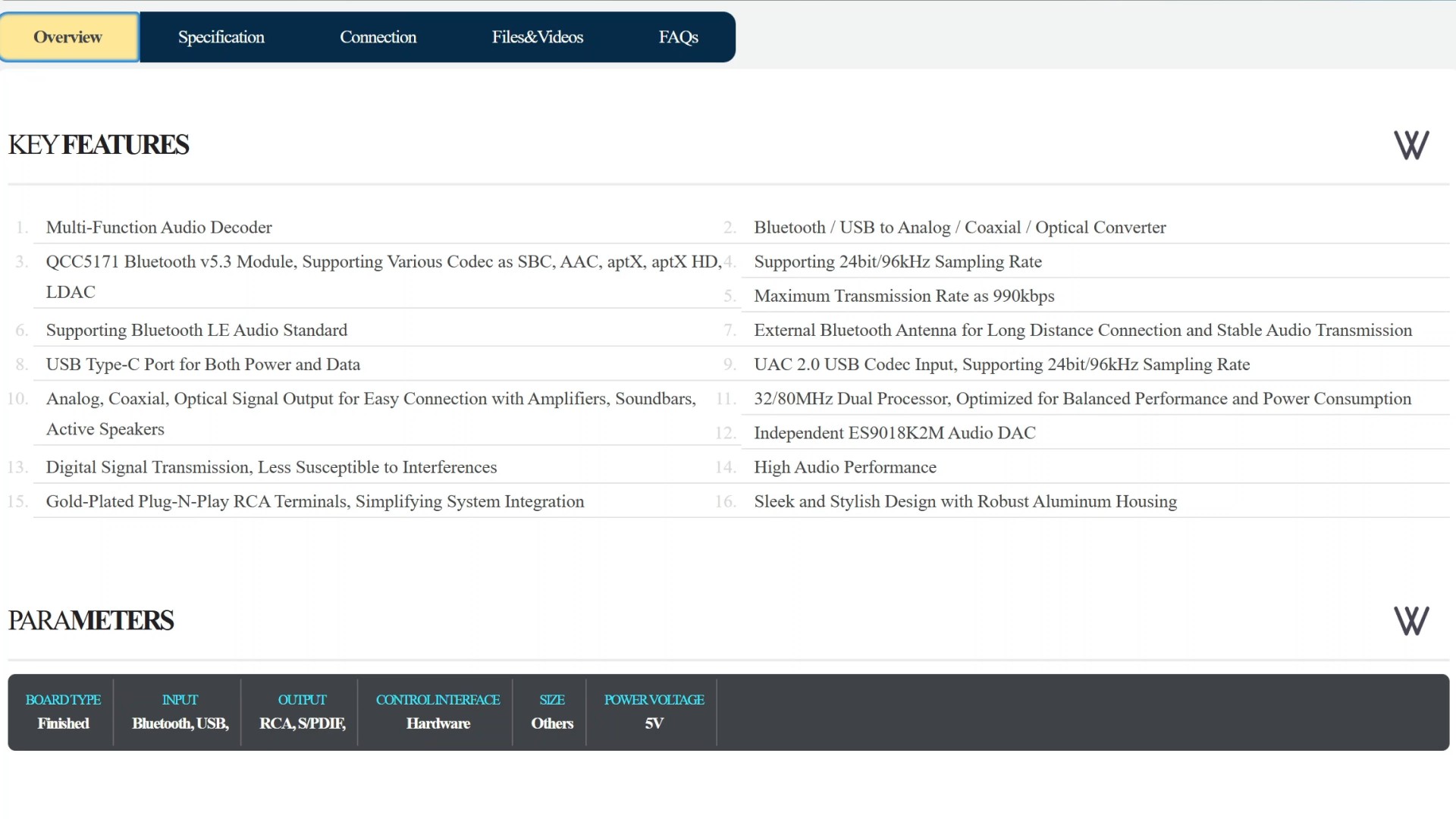
Task: Click the Independent ES9018K2M Audio DAC feature
Action: click(894, 433)
